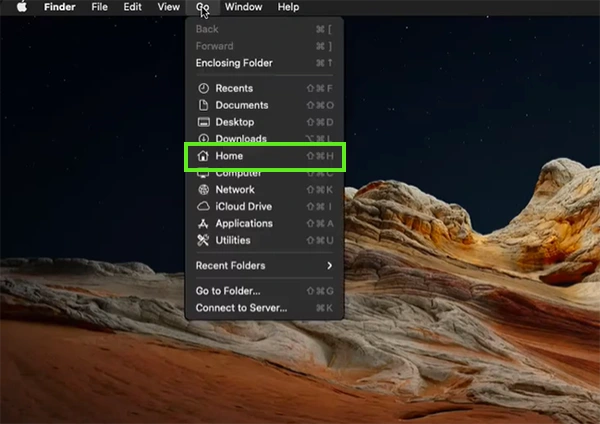Click the Recents clock icon

click(x=203, y=88)
